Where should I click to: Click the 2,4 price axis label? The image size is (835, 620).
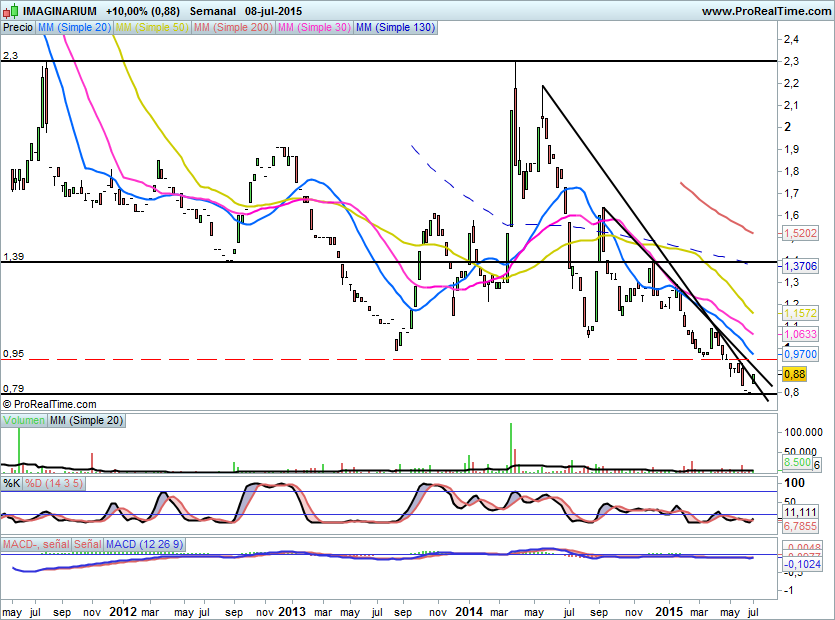coord(791,39)
